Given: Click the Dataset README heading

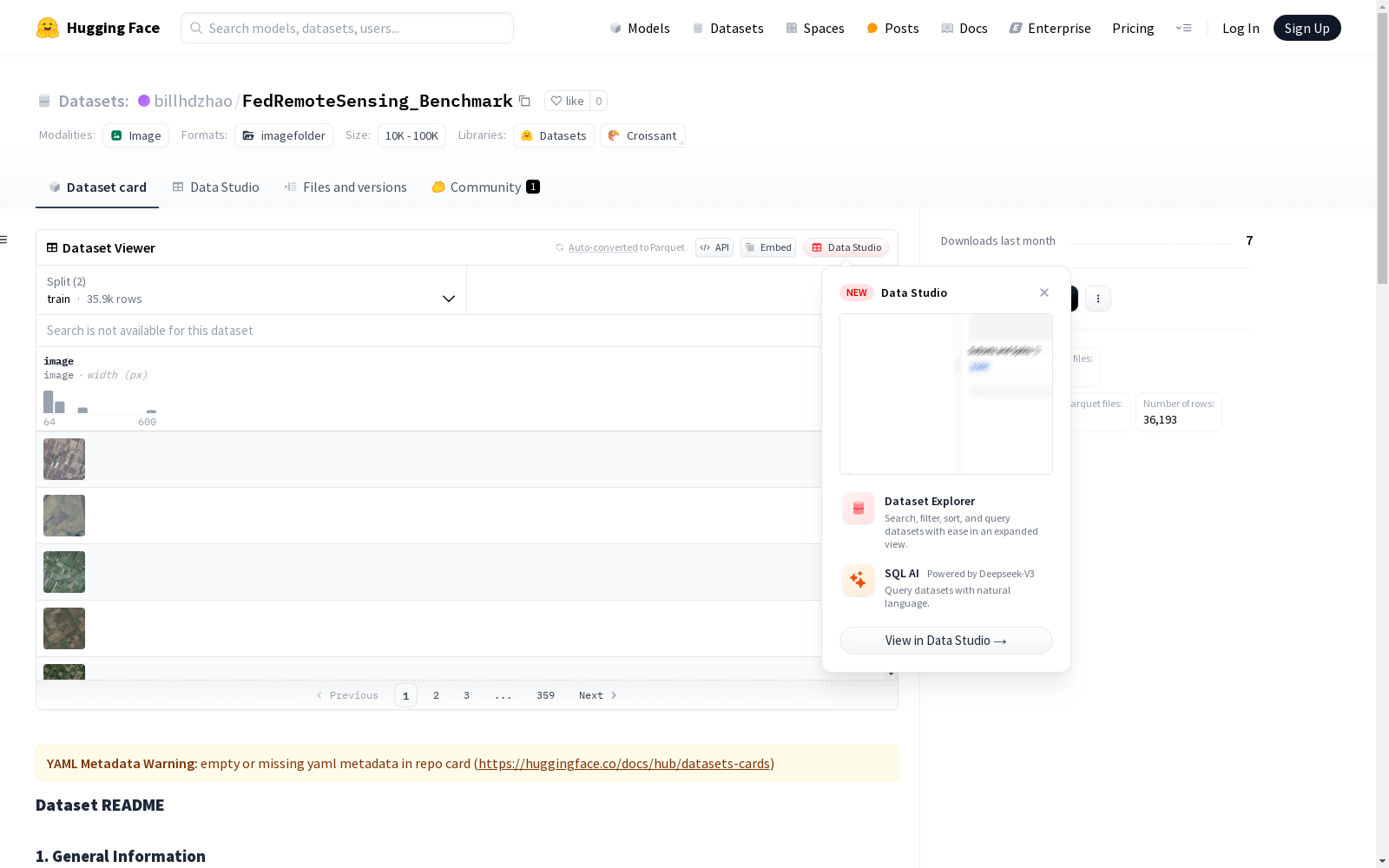Looking at the screenshot, I should (x=100, y=805).
